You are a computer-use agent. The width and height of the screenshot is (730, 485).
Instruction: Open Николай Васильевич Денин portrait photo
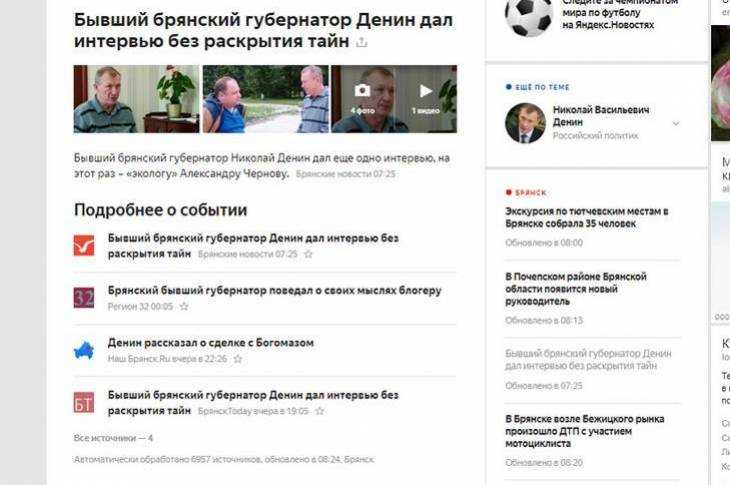tap(526, 123)
